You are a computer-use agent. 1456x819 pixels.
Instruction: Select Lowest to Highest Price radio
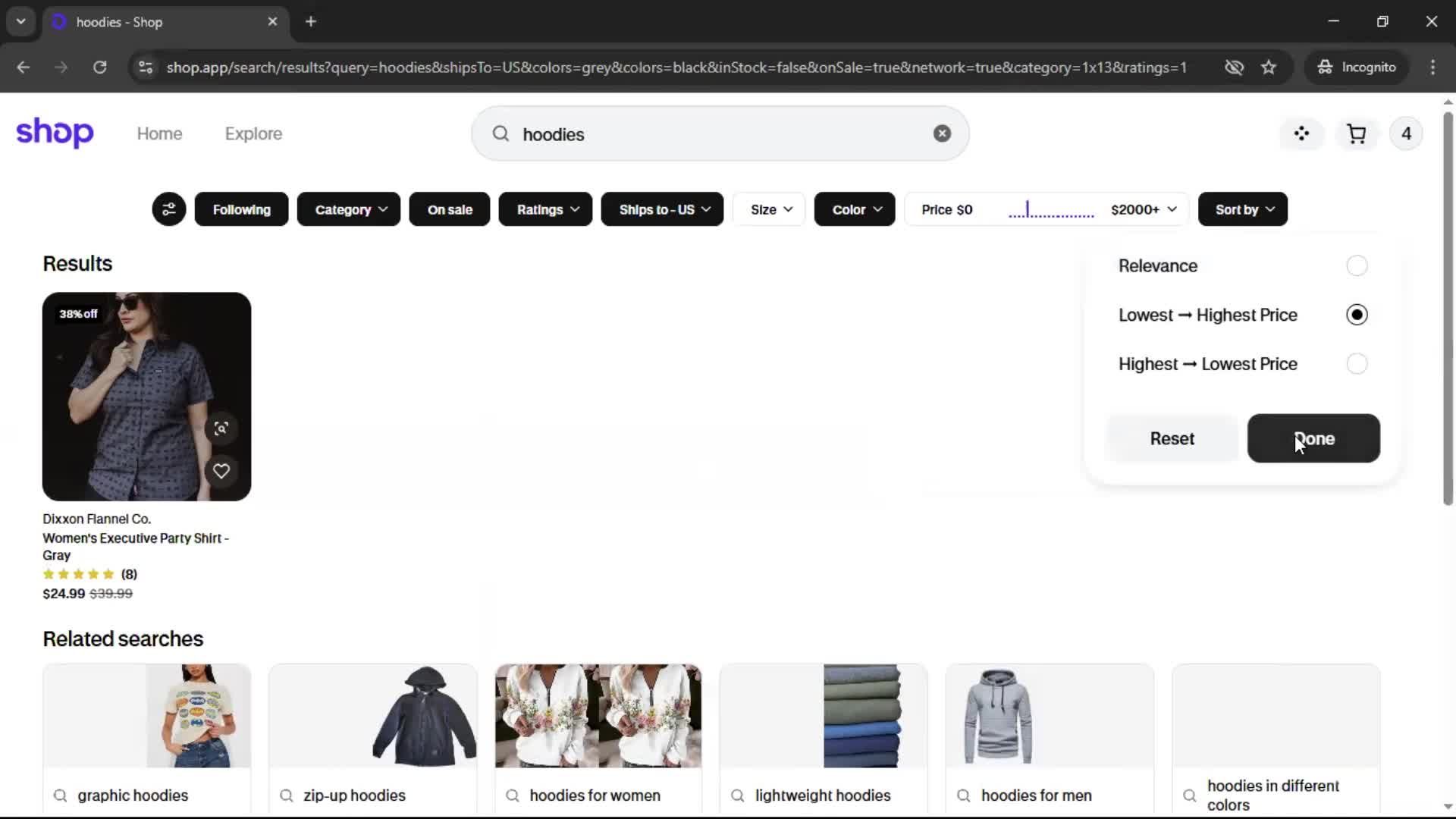click(1356, 315)
